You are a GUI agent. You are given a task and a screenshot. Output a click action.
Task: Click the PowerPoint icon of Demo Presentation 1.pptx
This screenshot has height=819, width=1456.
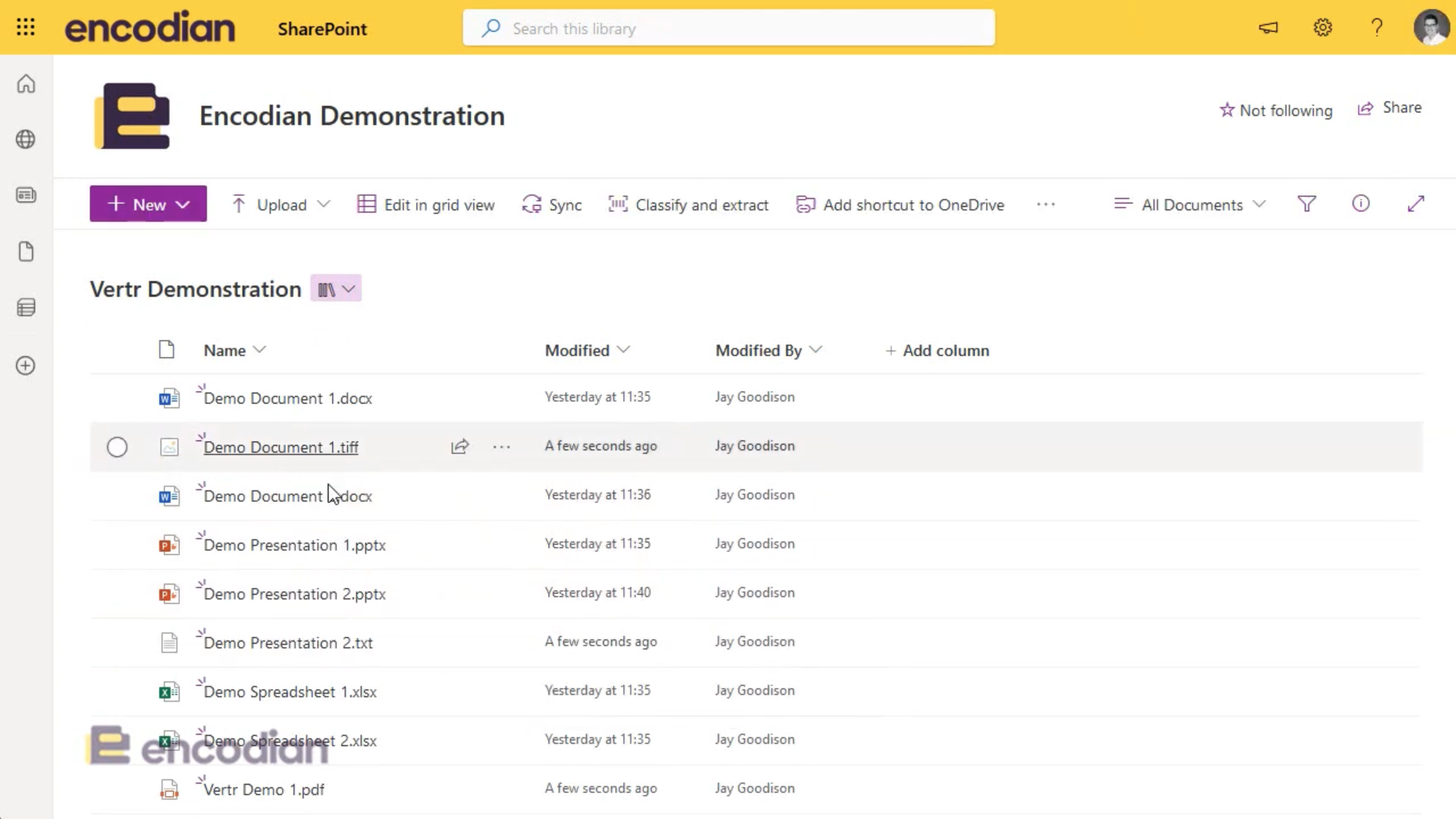point(168,545)
